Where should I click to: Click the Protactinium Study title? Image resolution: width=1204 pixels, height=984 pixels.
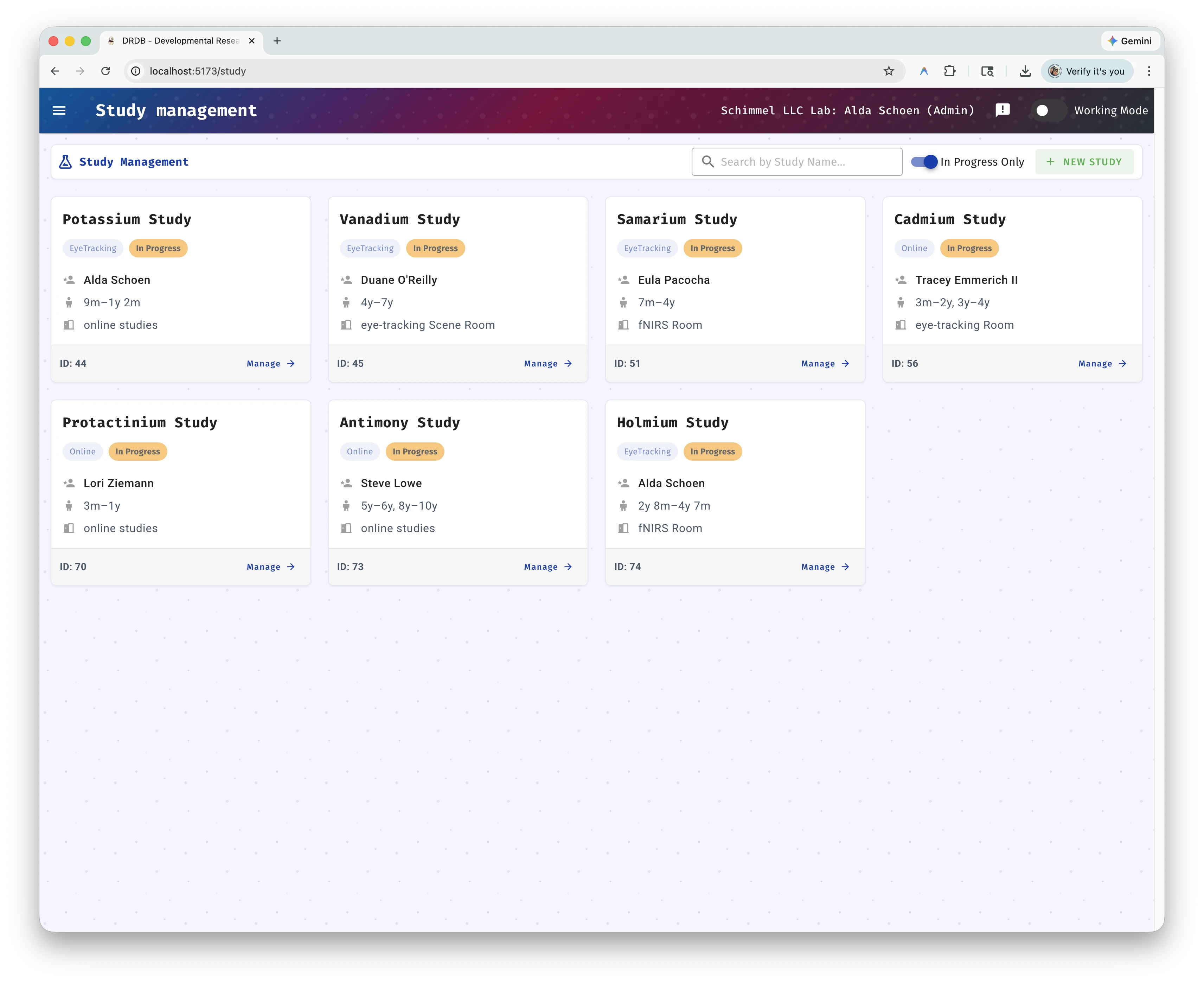click(x=139, y=422)
